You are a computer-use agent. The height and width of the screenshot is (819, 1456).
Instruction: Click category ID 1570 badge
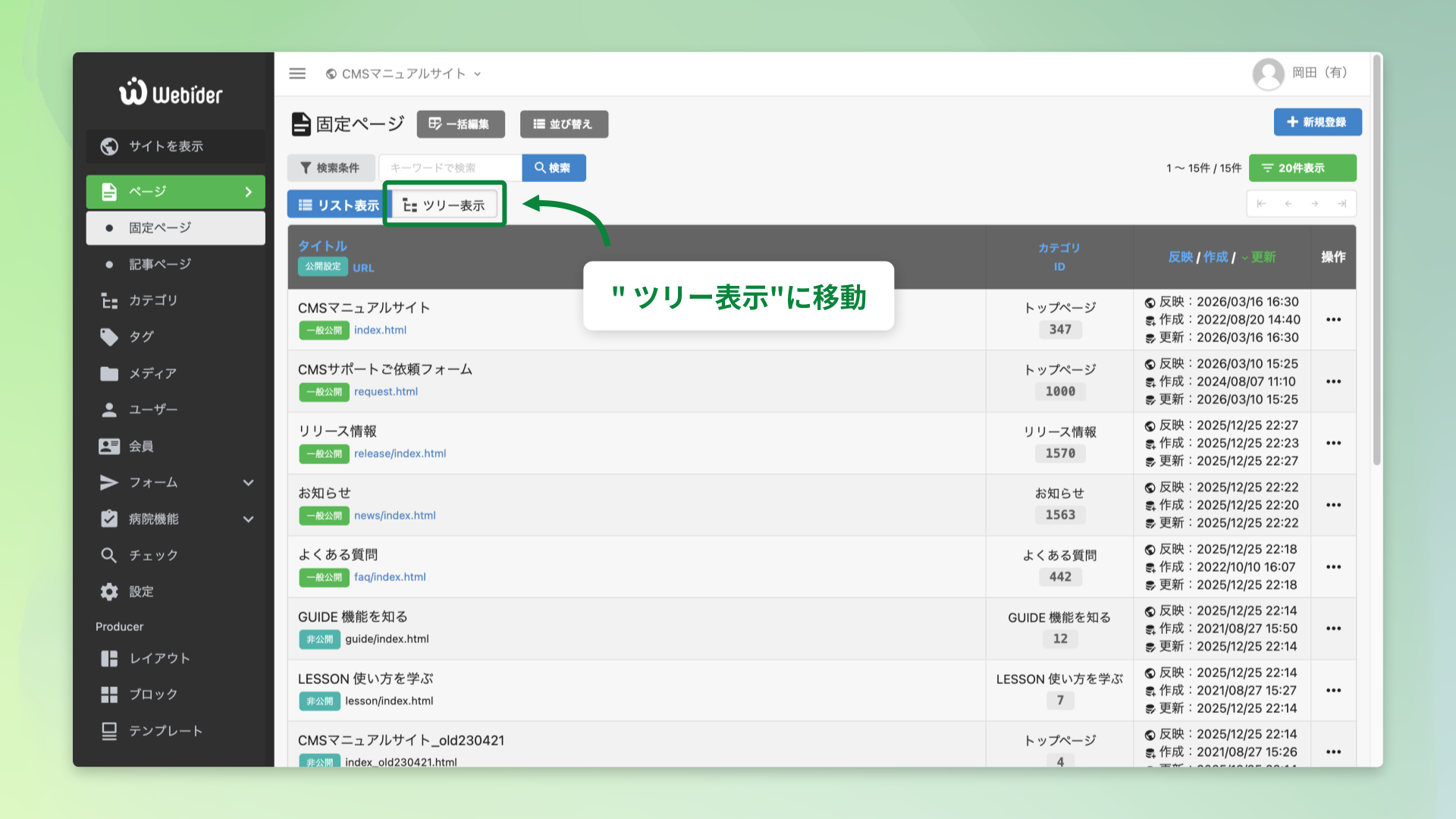pos(1060,453)
